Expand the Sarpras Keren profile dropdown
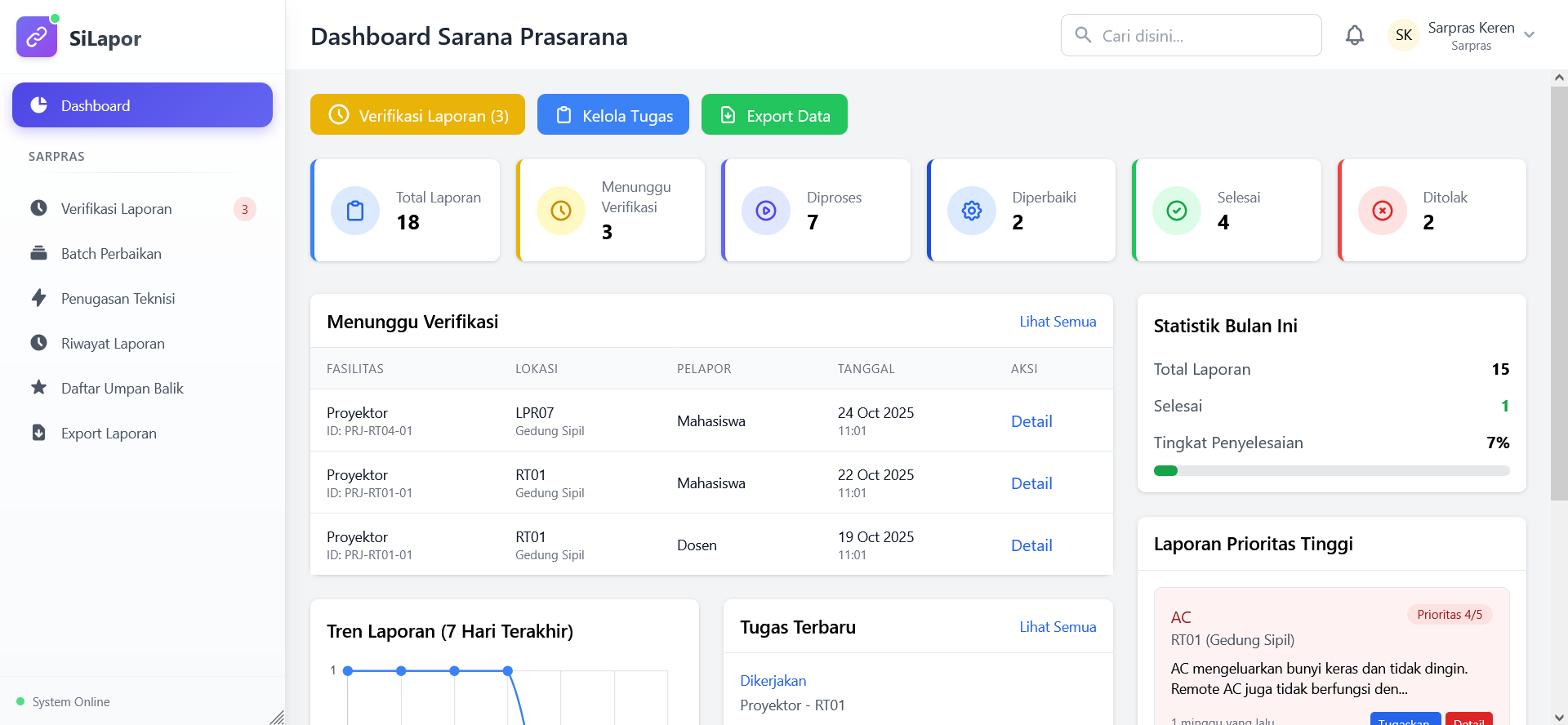This screenshot has width=1568, height=725. [1529, 35]
